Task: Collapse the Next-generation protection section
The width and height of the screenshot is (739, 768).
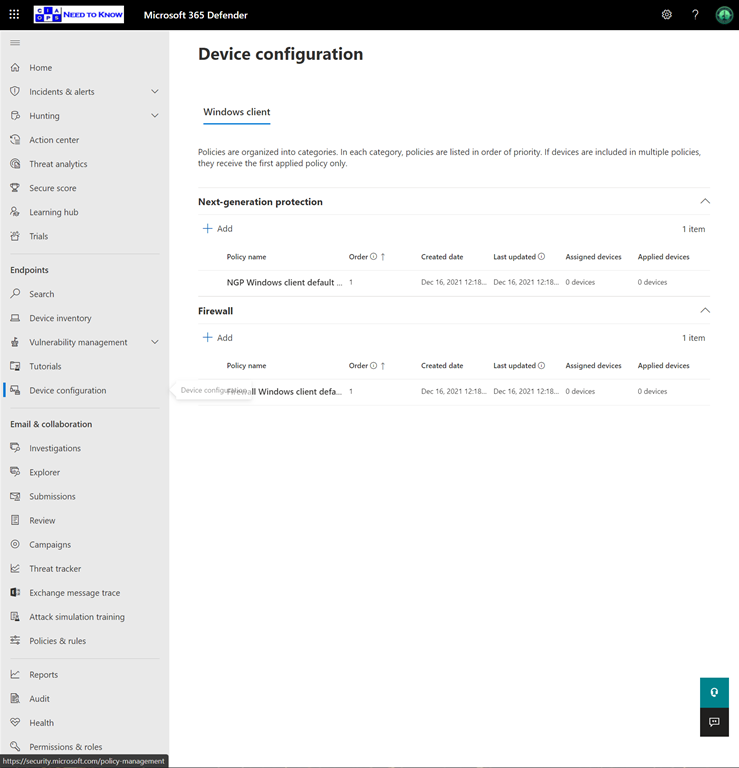Action: (704, 202)
